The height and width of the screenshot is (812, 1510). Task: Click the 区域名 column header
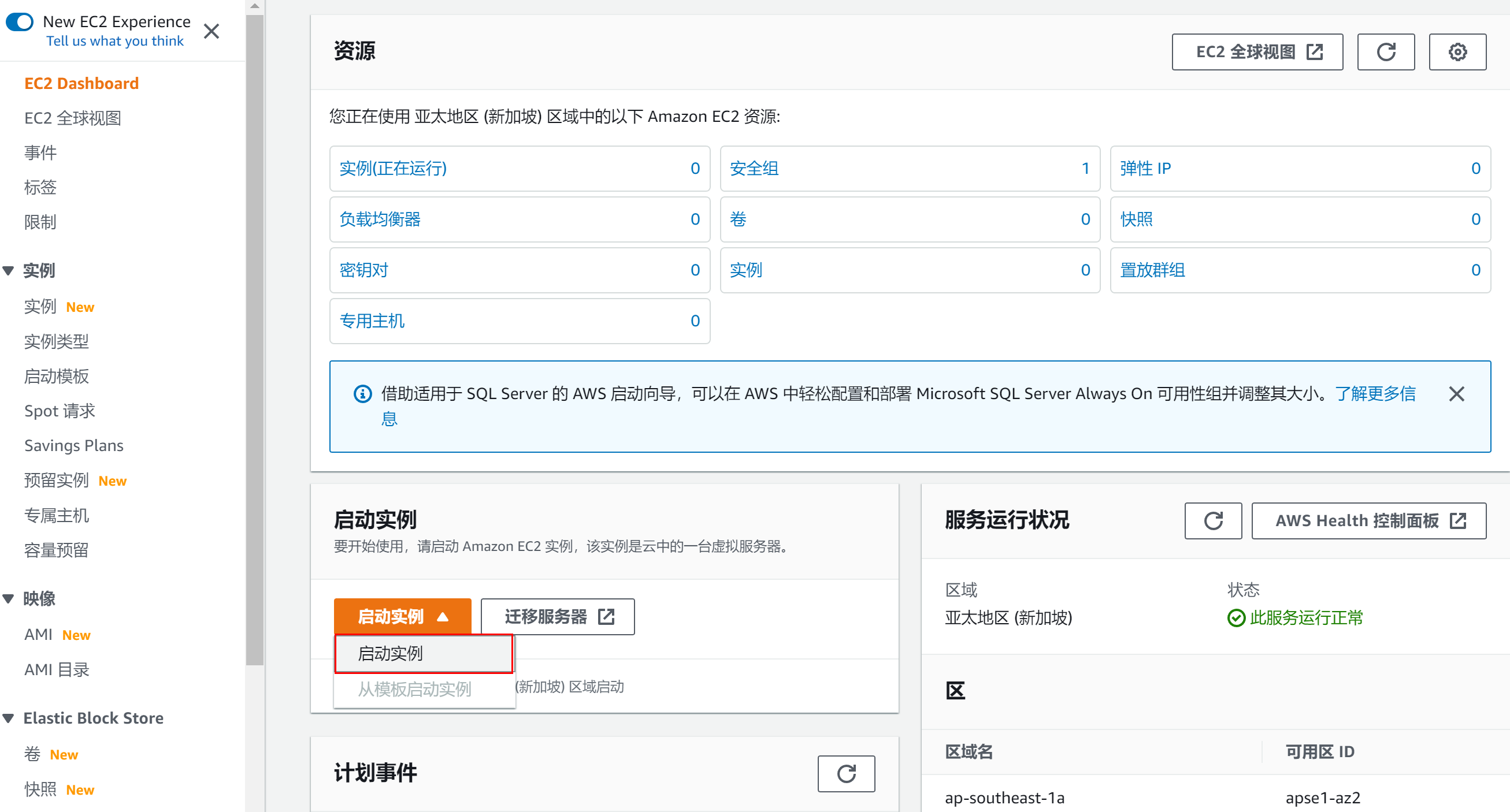click(x=969, y=752)
